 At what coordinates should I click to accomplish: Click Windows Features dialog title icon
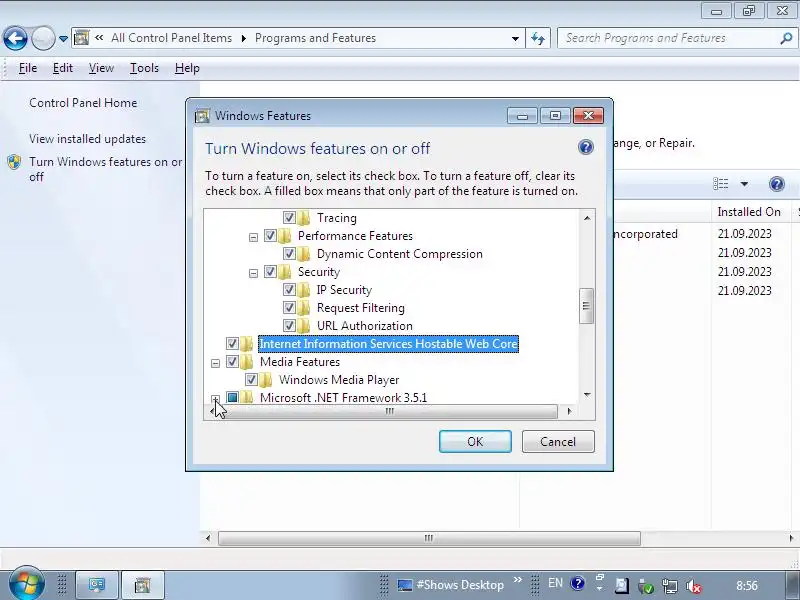(x=202, y=116)
